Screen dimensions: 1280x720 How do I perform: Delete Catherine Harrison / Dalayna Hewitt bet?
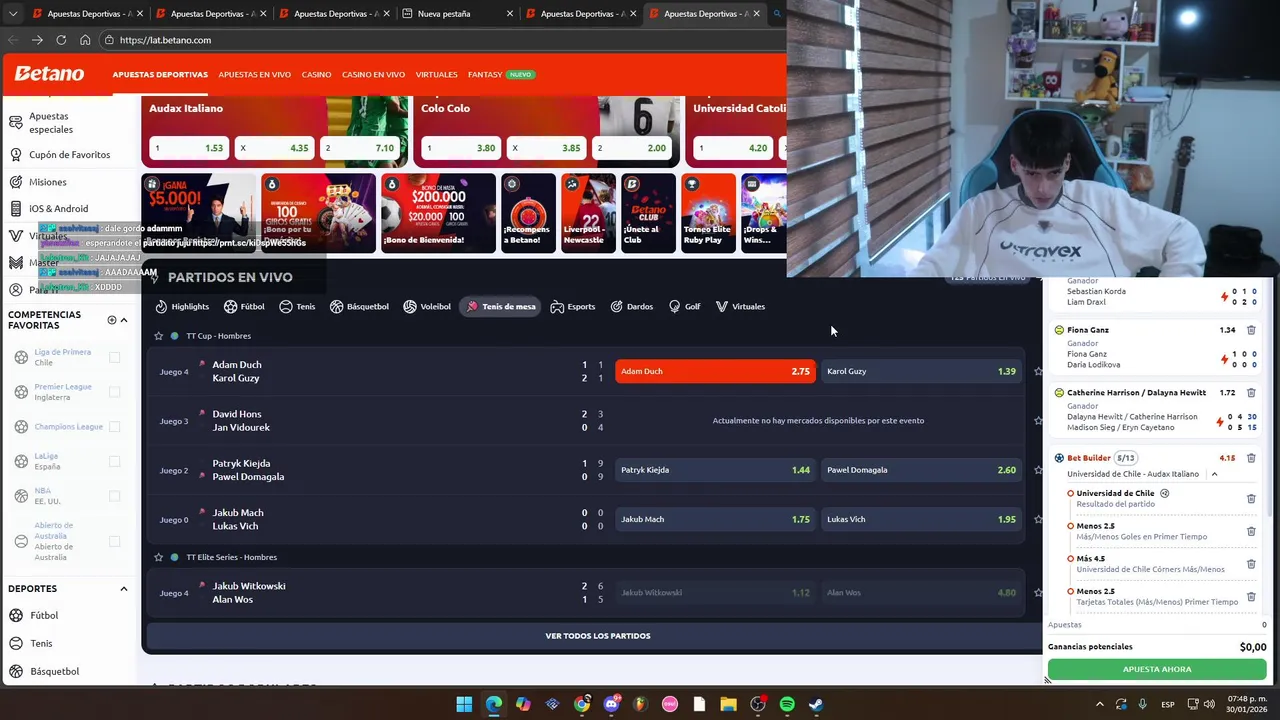[x=1251, y=393]
